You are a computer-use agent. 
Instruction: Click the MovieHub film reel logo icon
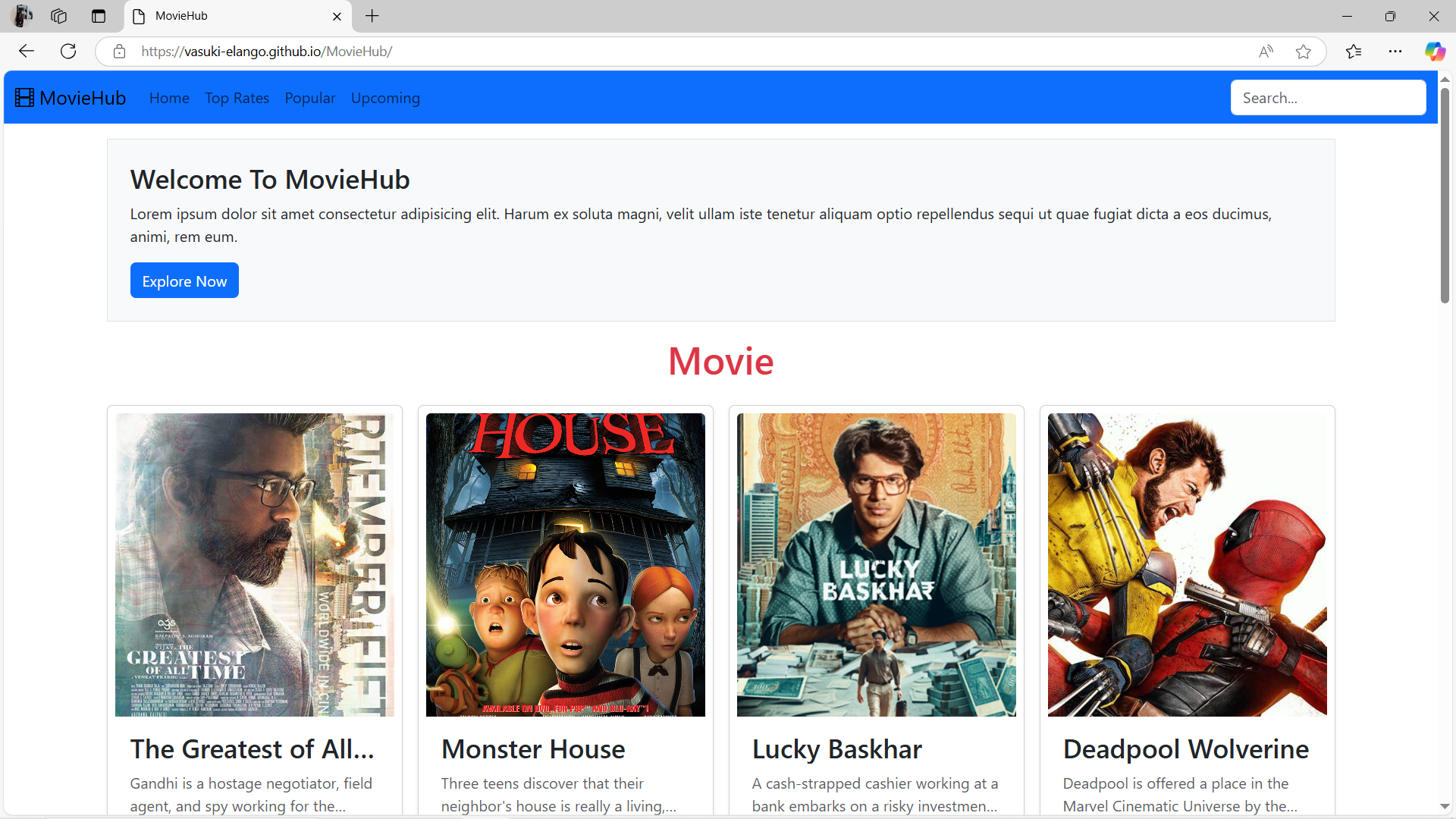click(x=24, y=98)
